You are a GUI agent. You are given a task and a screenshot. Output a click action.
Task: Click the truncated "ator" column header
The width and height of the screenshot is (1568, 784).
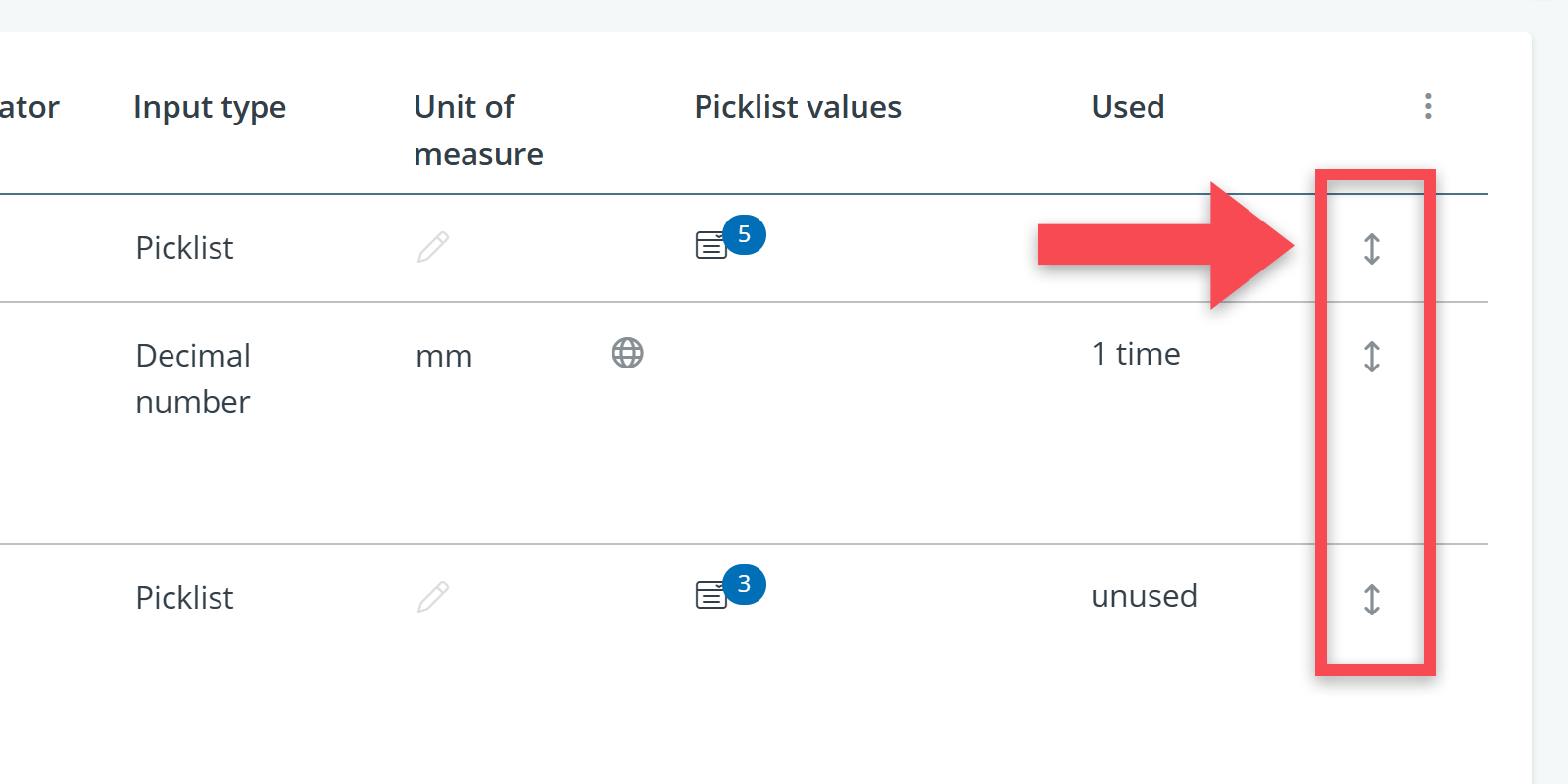29,107
